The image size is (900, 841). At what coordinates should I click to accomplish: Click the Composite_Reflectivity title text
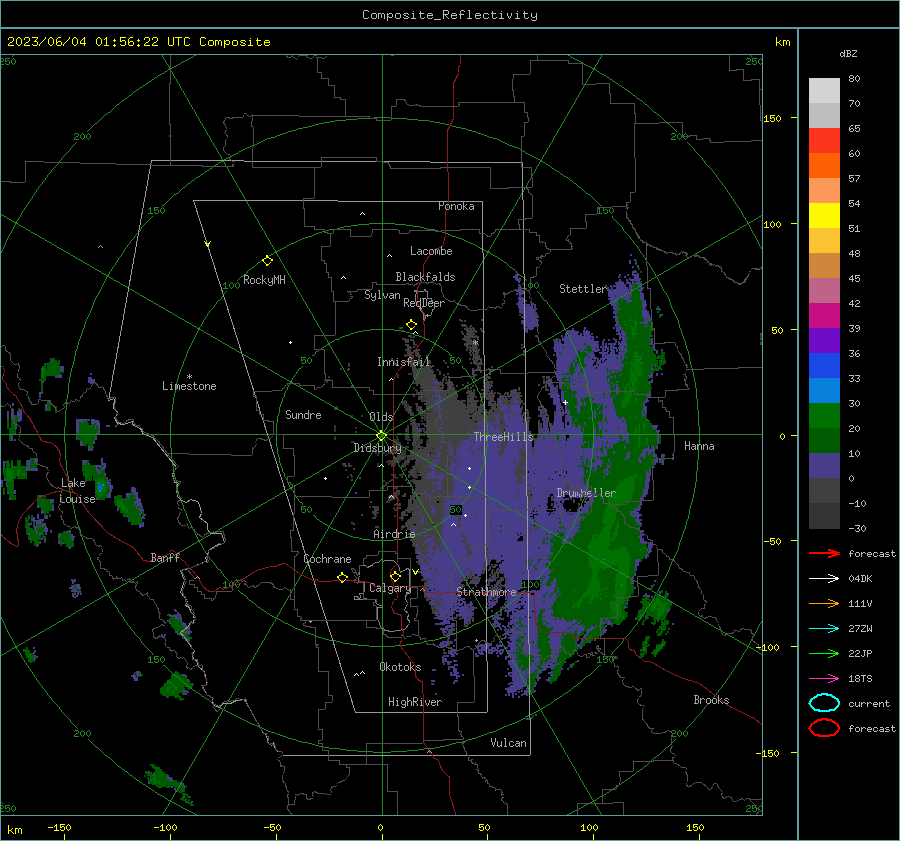point(450,15)
